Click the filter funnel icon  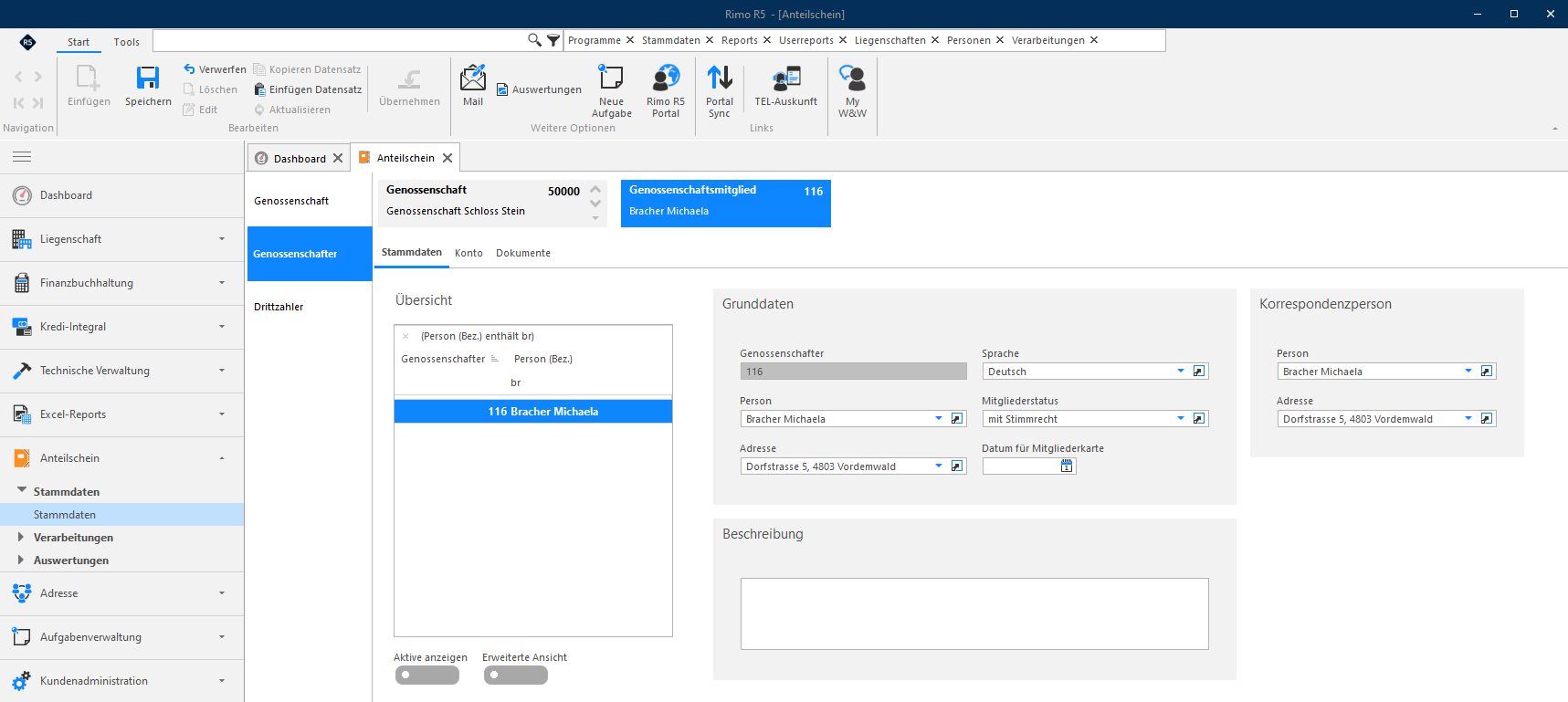[x=552, y=40]
